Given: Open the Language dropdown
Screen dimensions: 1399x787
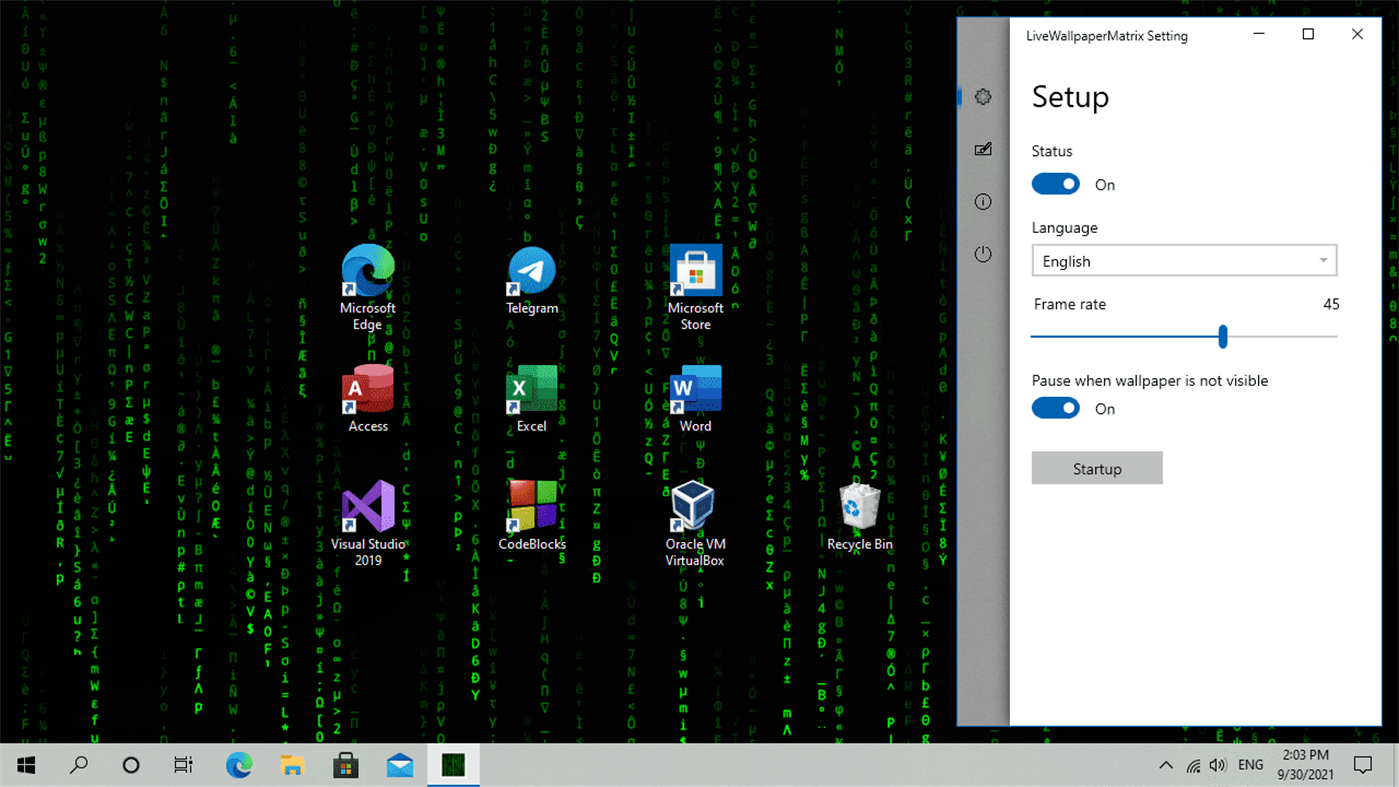Looking at the screenshot, I should coord(1184,260).
